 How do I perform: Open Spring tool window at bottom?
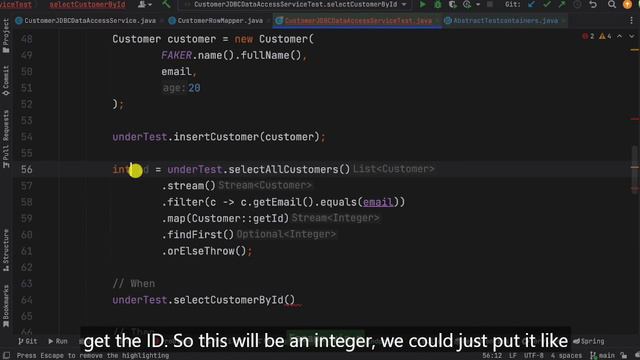589,341
